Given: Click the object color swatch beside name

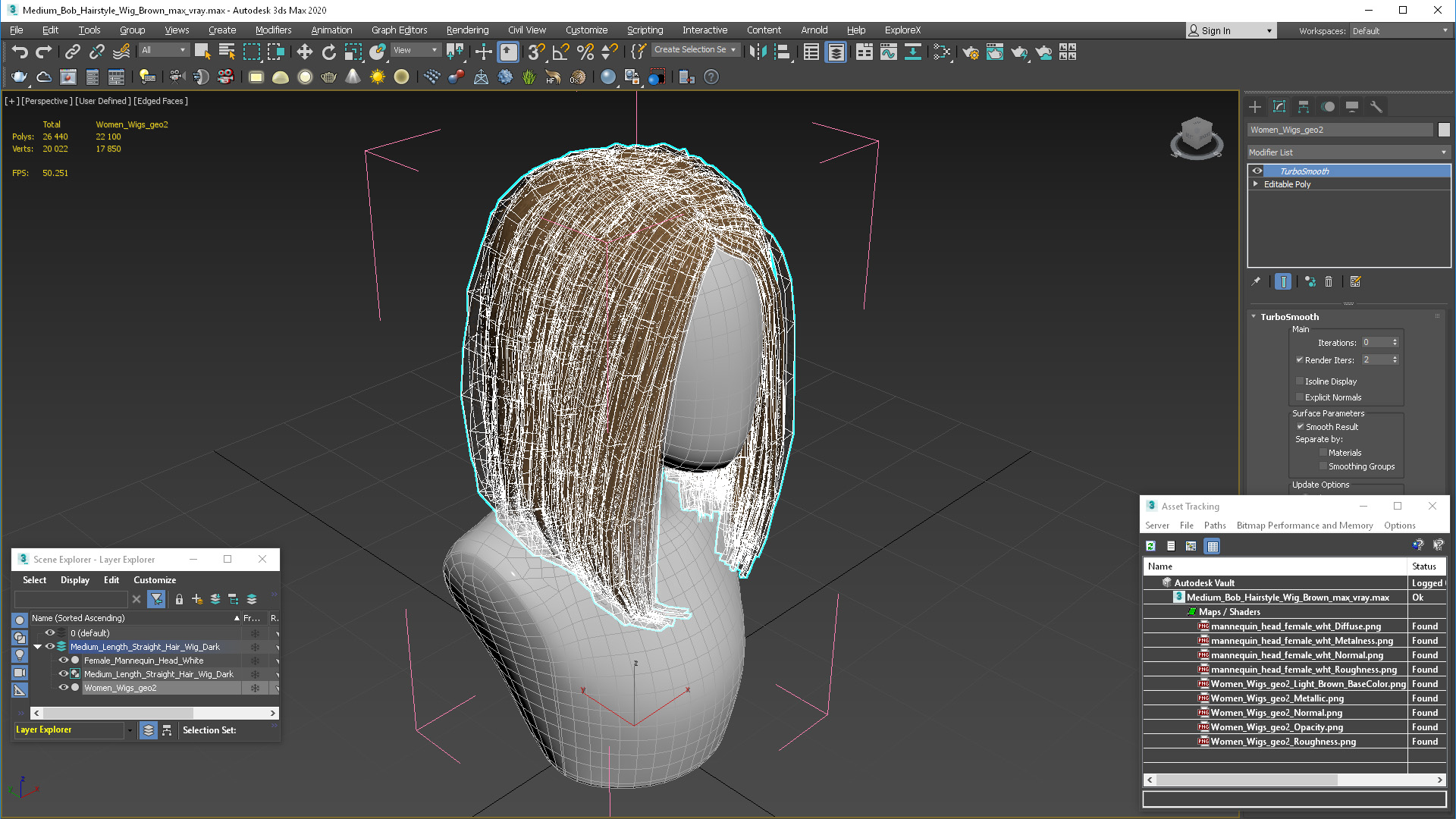Looking at the screenshot, I should pos(1444,130).
